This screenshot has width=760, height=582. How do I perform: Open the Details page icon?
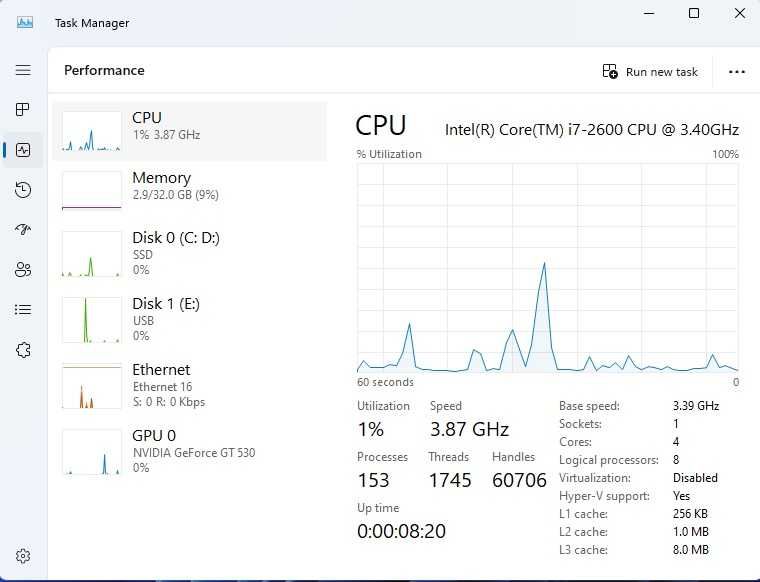coord(23,310)
